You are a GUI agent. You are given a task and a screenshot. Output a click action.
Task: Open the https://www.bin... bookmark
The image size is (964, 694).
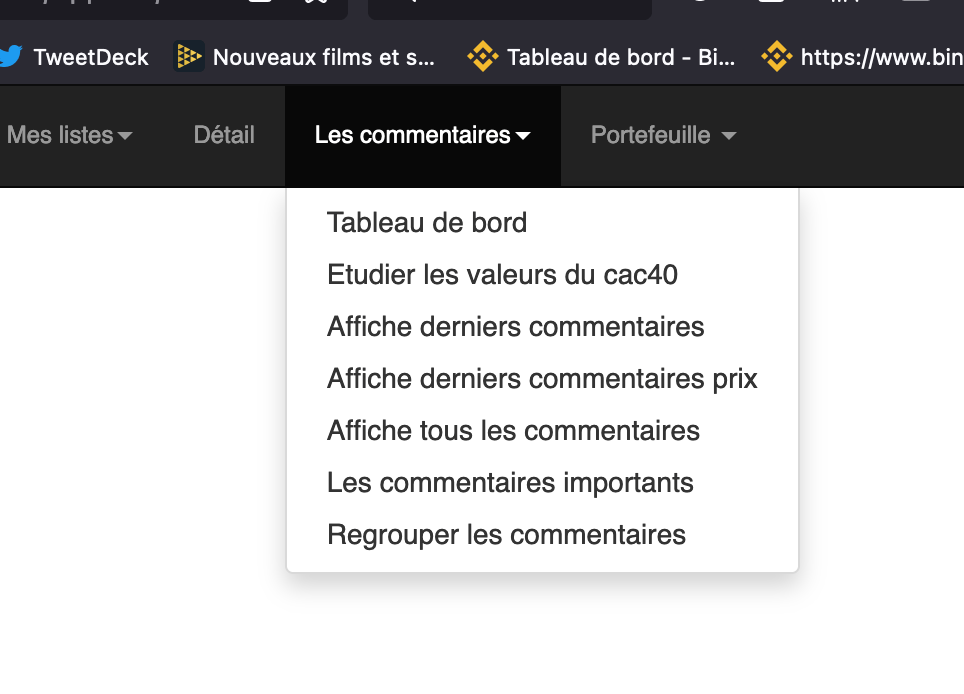pyautogui.click(x=881, y=57)
